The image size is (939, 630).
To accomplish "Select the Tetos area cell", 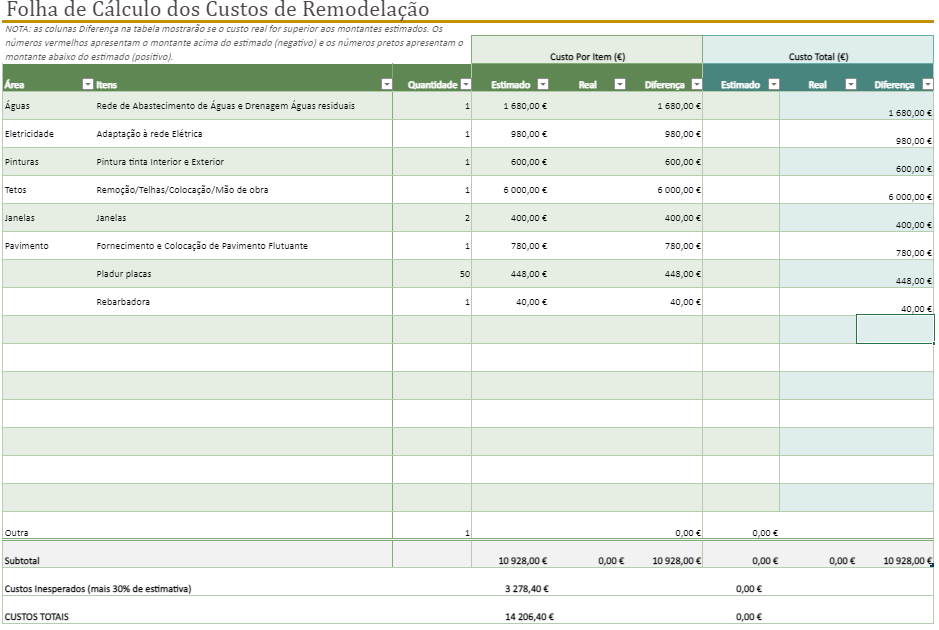I will [x=48, y=190].
